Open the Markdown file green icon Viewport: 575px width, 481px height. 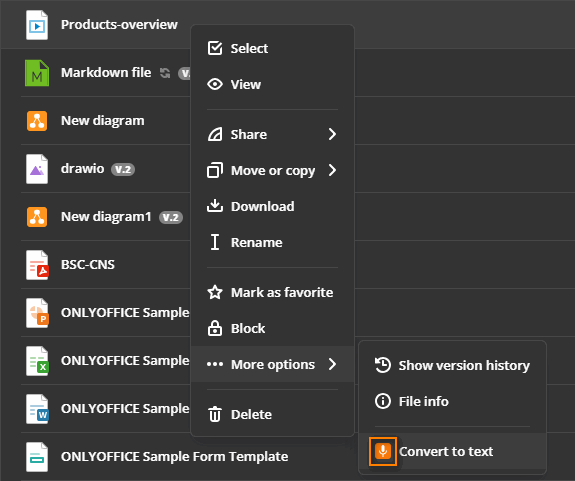[37, 73]
